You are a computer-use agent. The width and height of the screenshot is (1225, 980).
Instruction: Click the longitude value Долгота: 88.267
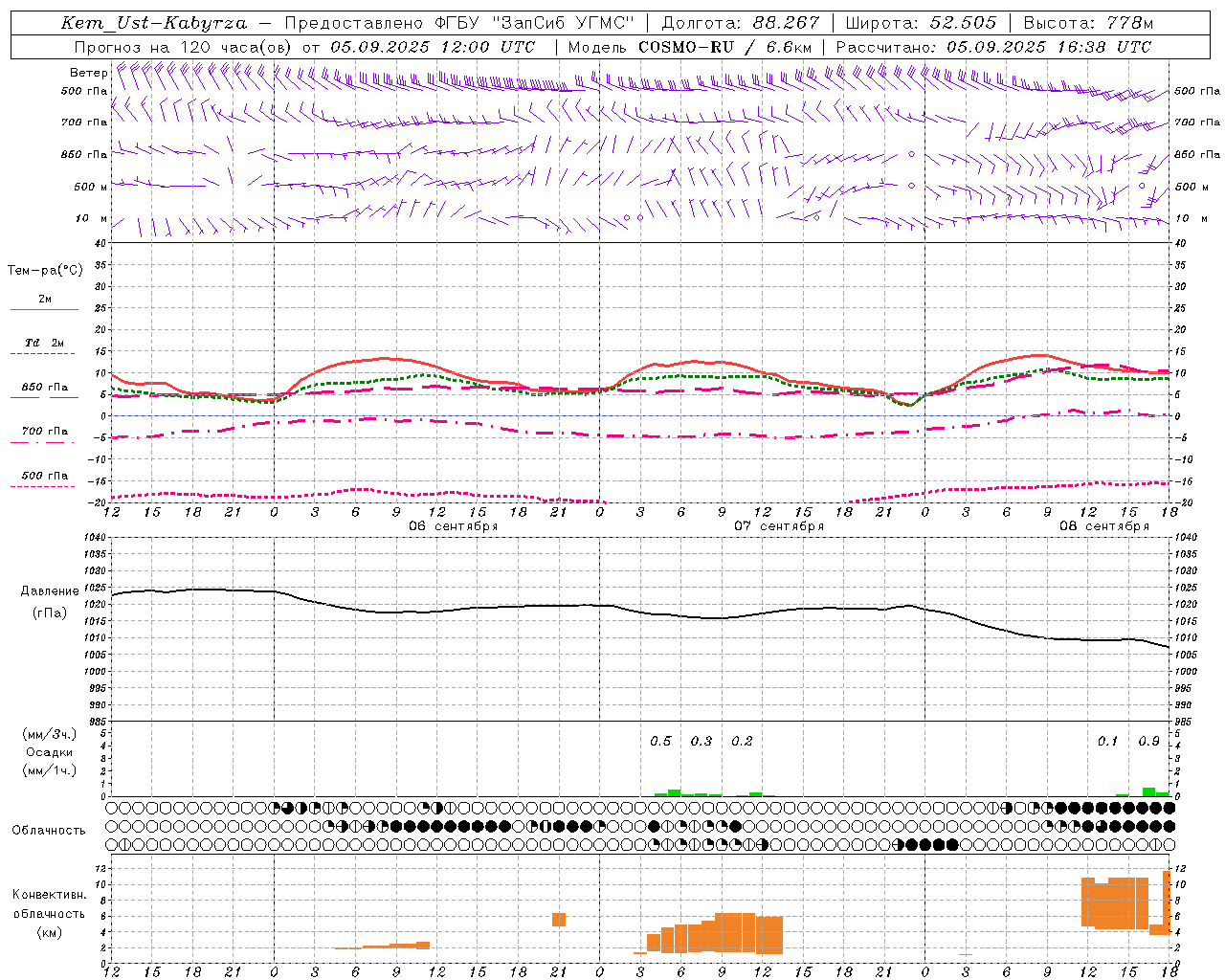click(741, 23)
